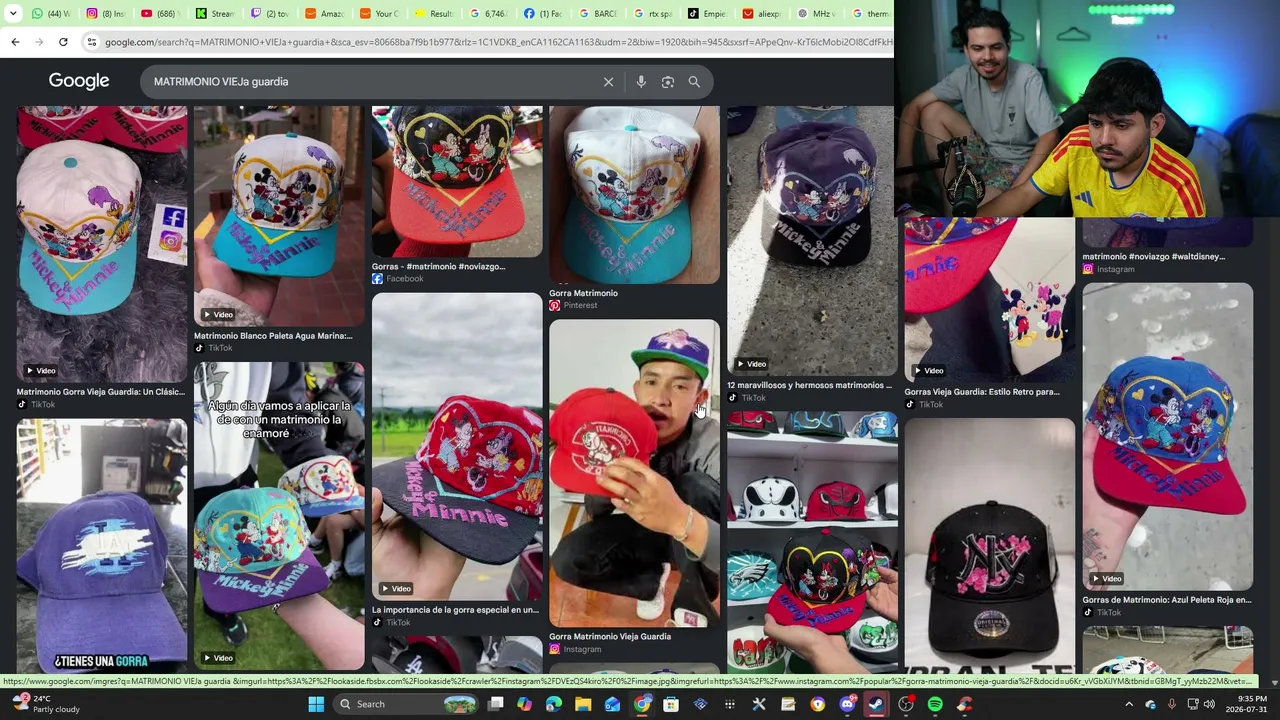This screenshot has height=720, width=1280.
Task: Click the Windows taskbar Search box
Action: click(x=405, y=704)
